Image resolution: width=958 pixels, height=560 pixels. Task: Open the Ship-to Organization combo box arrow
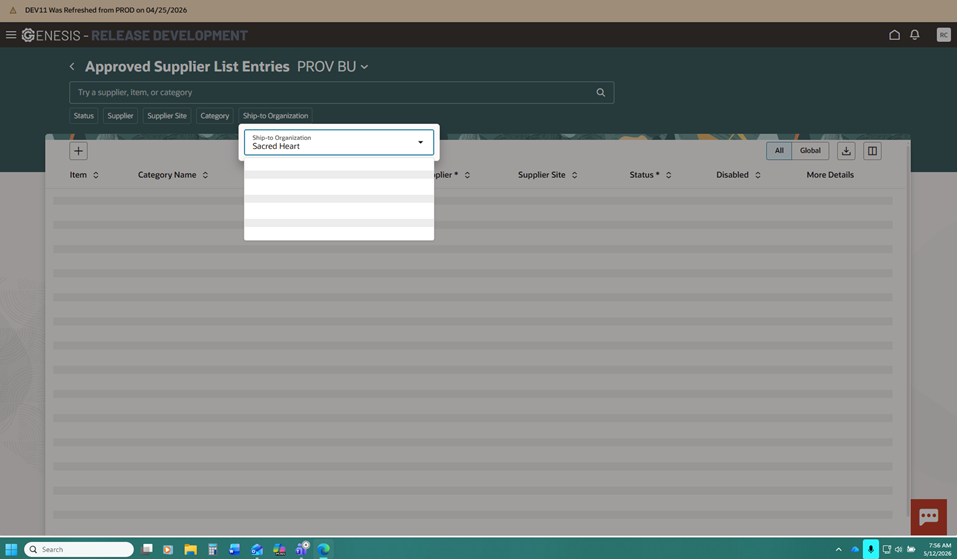point(420,142)
